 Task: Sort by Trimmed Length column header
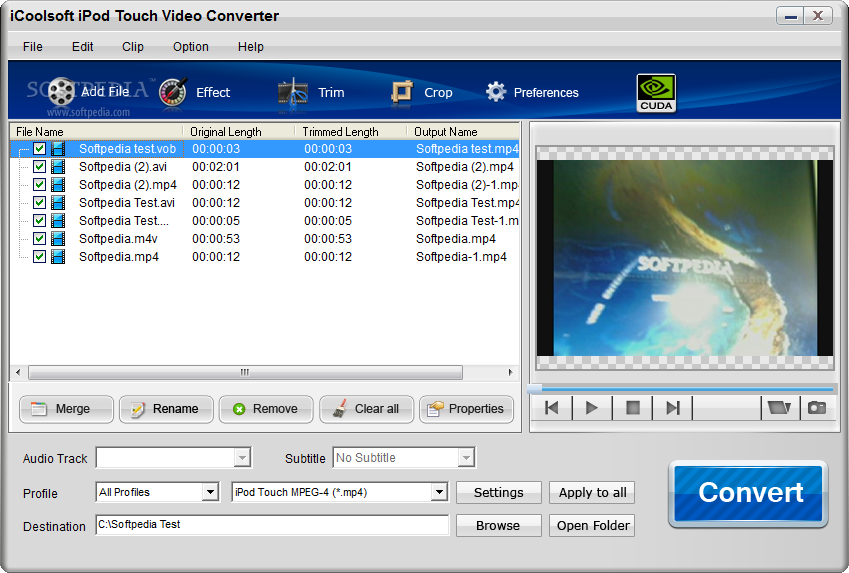coord(351,132)
